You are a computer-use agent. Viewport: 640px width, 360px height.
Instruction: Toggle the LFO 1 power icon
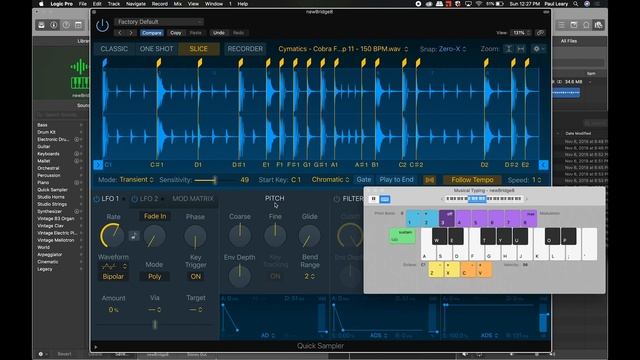(97, 199)
